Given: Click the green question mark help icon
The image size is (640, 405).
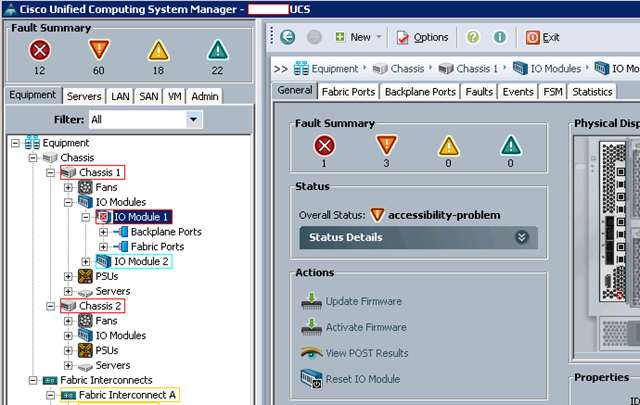Looking at the screenshot, I should pyautogui.click(x=473, y=37).
